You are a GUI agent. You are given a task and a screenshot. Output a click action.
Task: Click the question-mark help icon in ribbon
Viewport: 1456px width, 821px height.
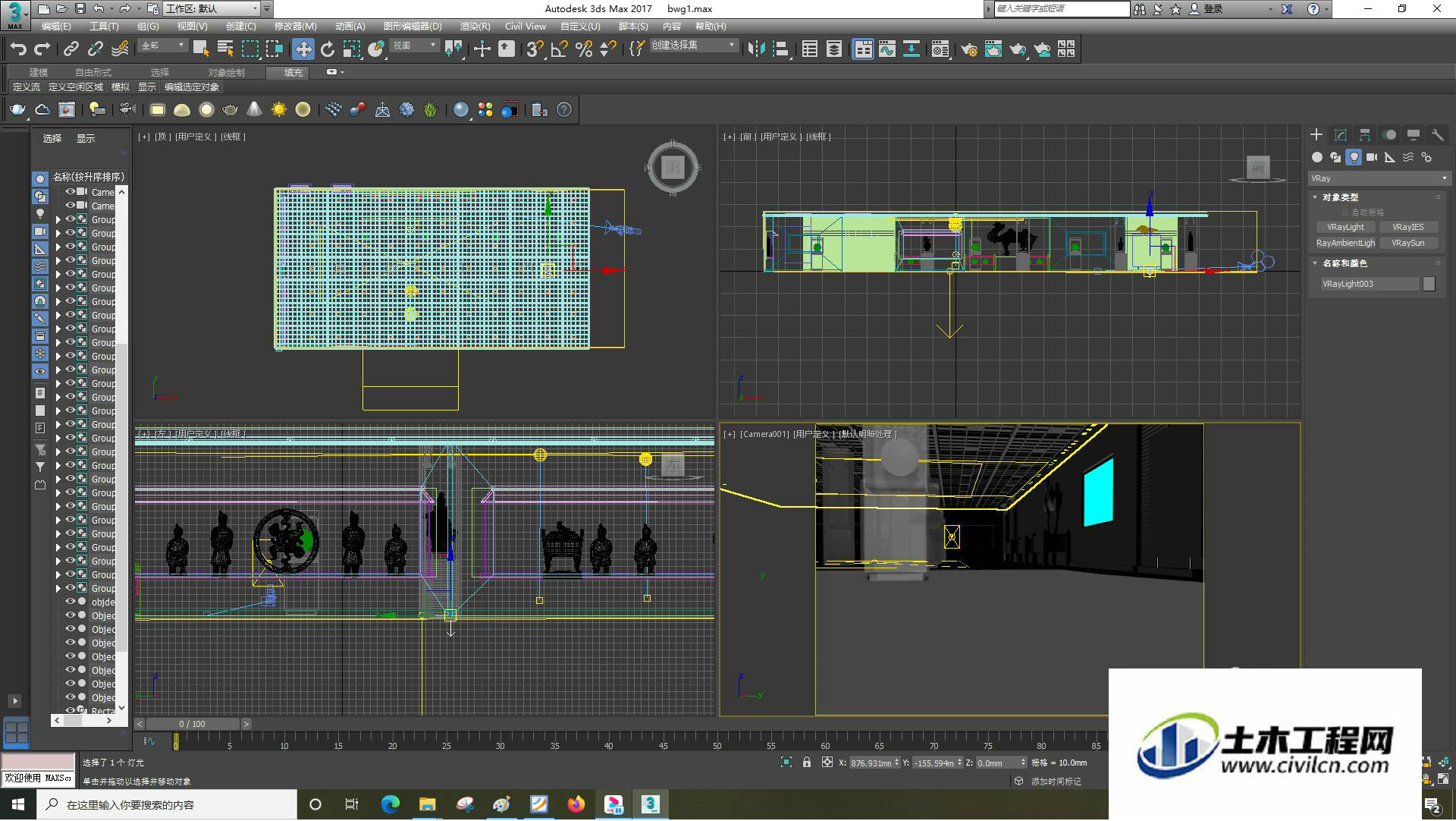(x=564, y=110)
